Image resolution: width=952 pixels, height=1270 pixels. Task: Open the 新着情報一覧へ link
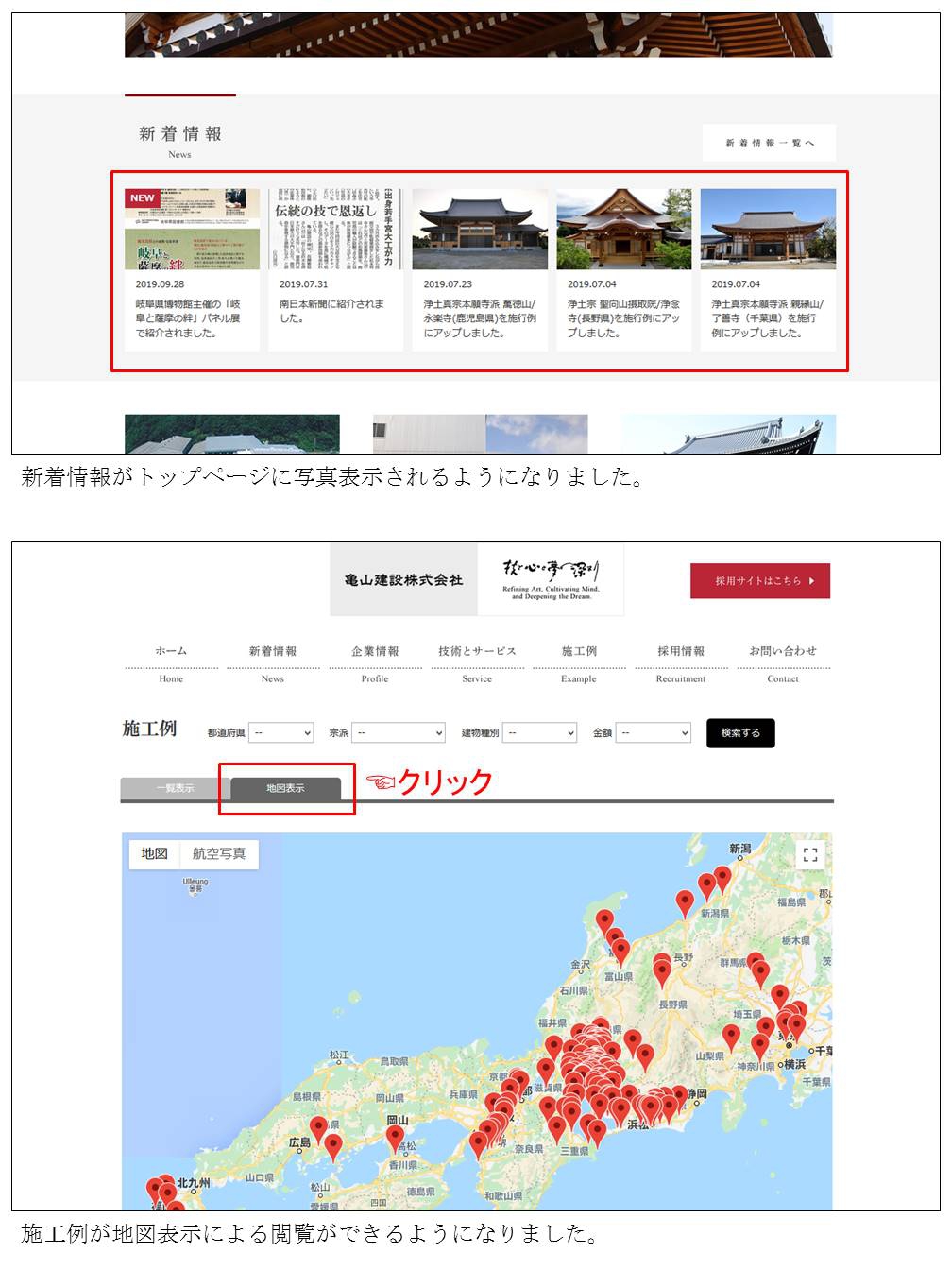(x=769, y=143)
